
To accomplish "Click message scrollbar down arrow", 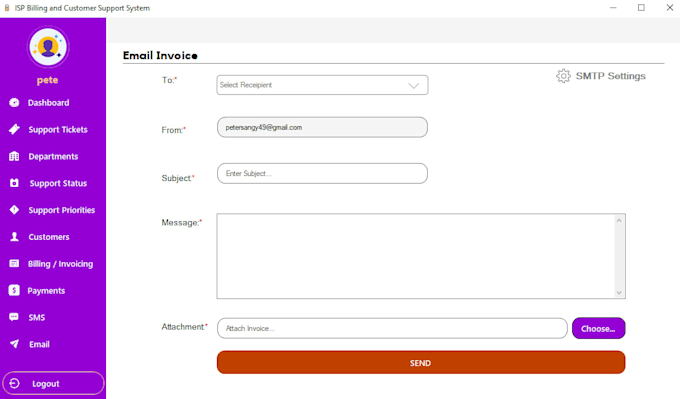I will [619, 293].
